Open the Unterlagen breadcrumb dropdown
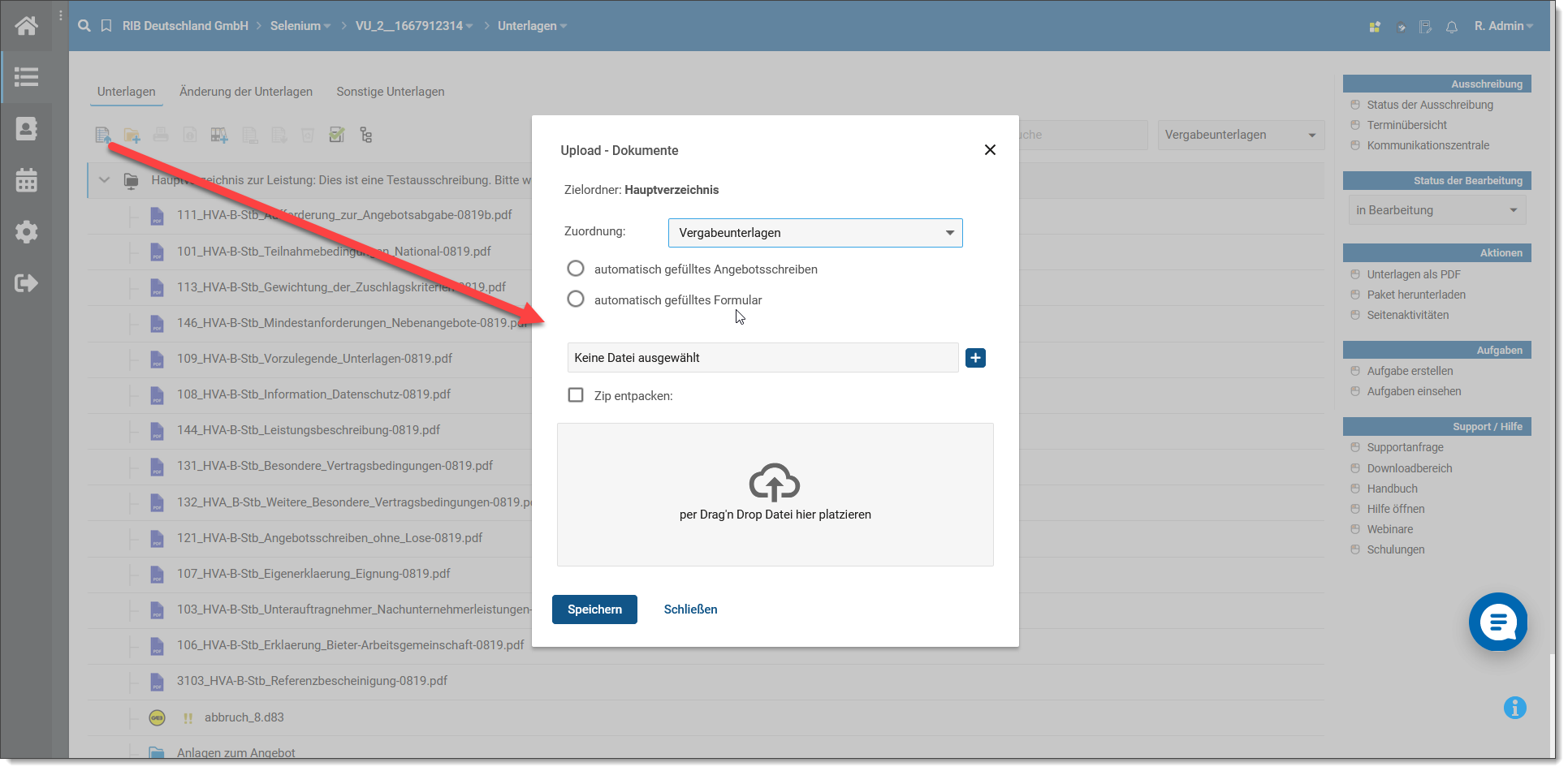The image size is (1568, 771). click(x=533, y=26)
